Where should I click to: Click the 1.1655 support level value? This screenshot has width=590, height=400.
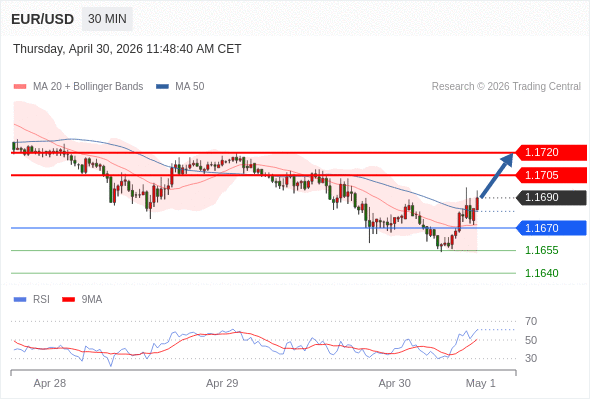click(541, 250)
